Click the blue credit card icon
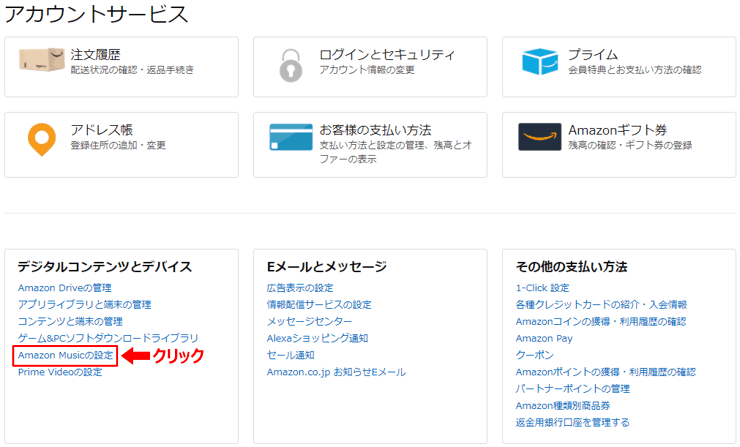 (291, 137)
